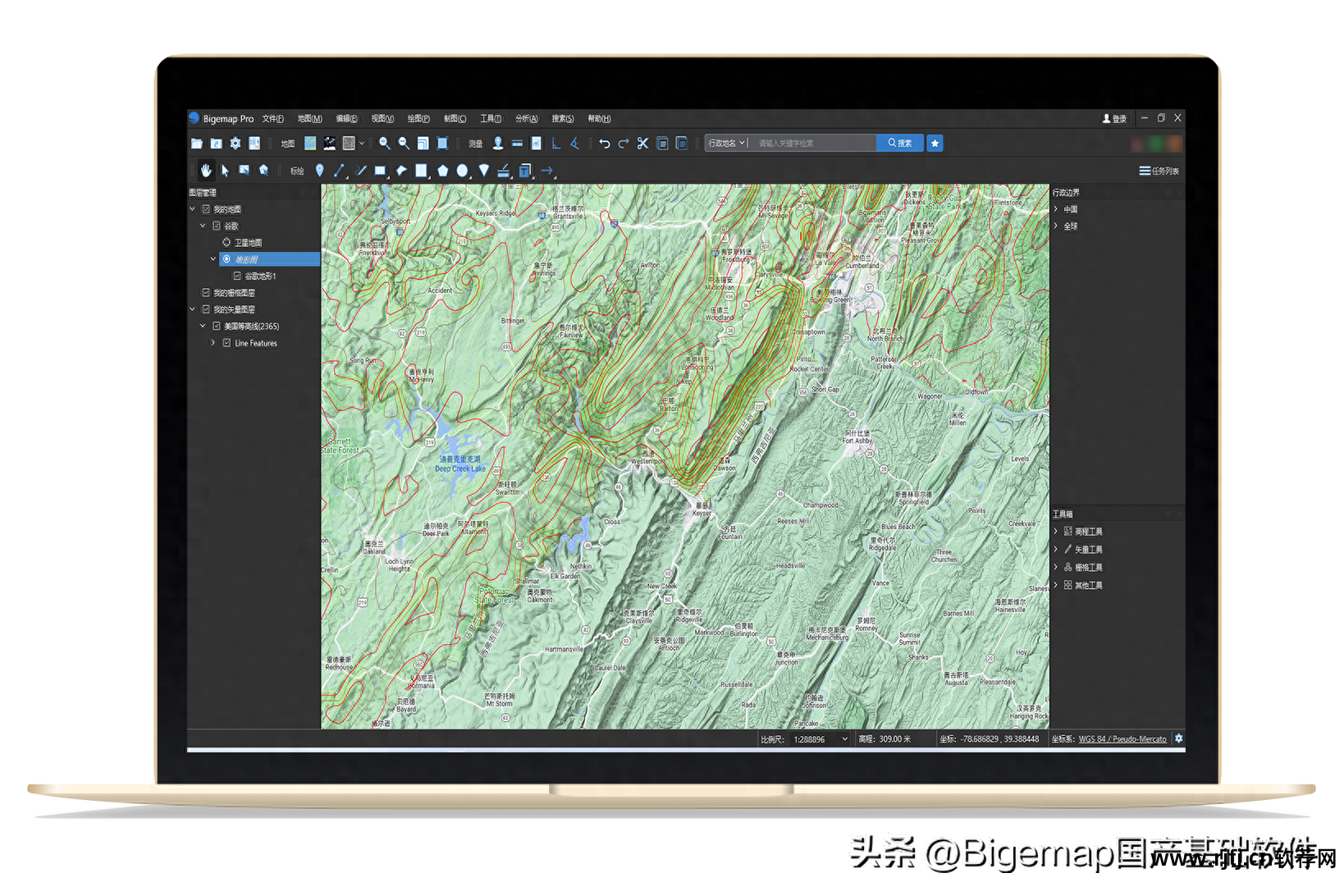The height and width of the screenshot is (896, 1344).
Task: Open coordinate system settings gear in status bar
Action: 1178,738
